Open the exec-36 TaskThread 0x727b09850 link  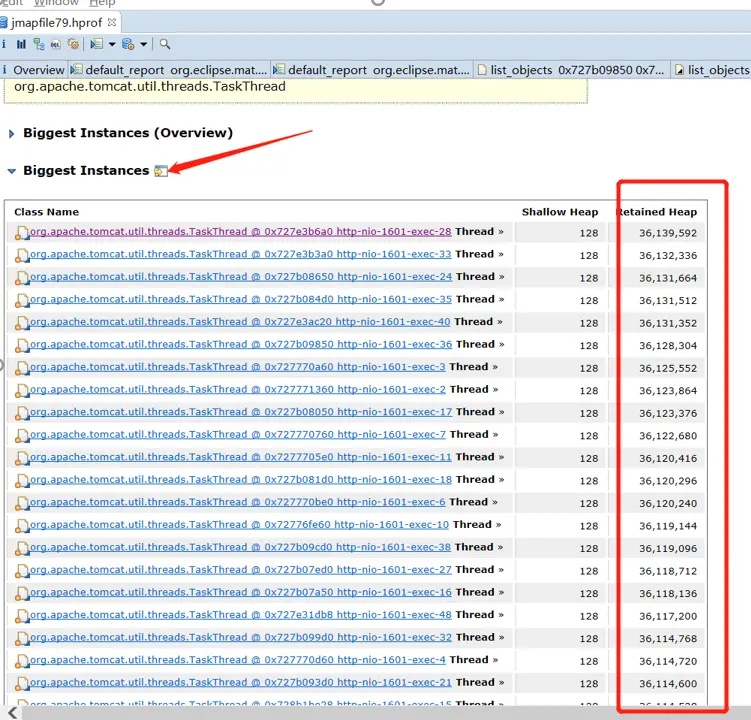[x=241, y=344]
